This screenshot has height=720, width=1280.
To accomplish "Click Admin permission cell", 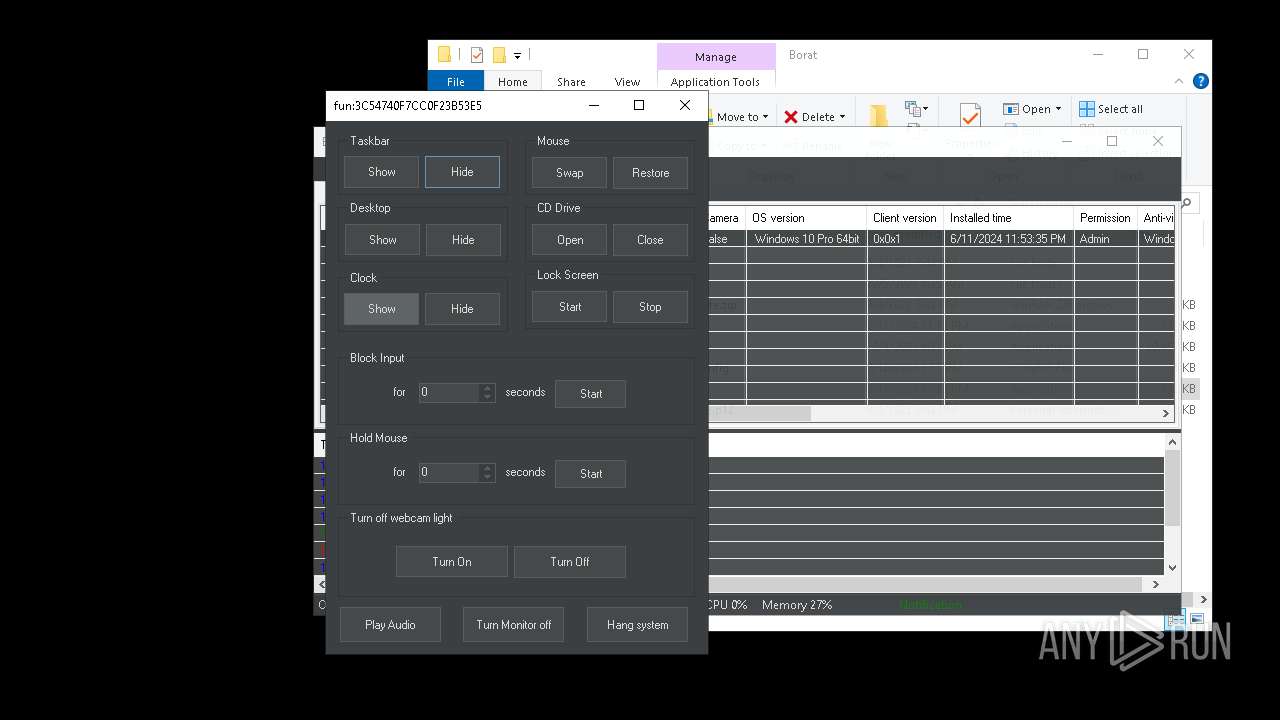I will point(1106,239).
